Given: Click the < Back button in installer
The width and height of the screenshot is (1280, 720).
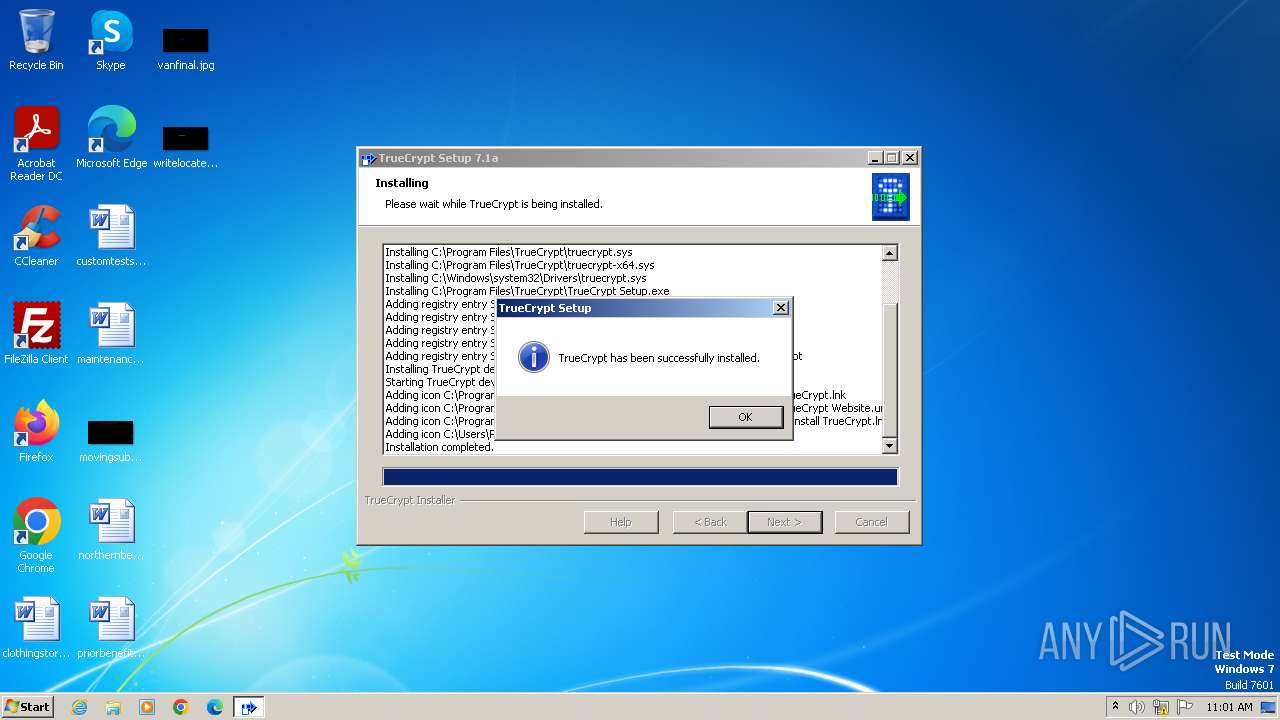Looking at the screenshot, I should tap(711, 522).
